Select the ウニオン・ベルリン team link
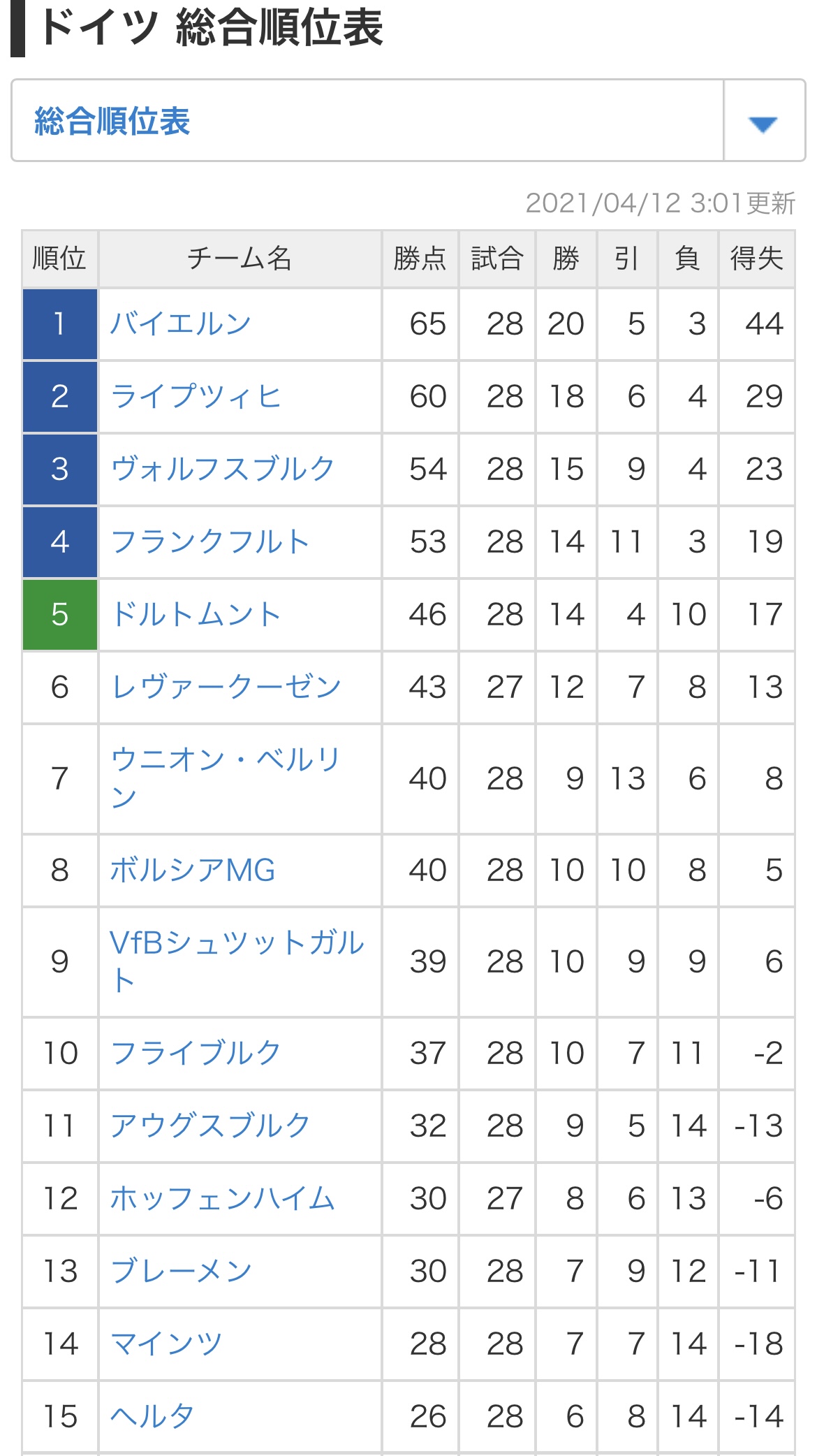Screen dimensions: 817x1456 pyautogui.click(x=226, y=778)
